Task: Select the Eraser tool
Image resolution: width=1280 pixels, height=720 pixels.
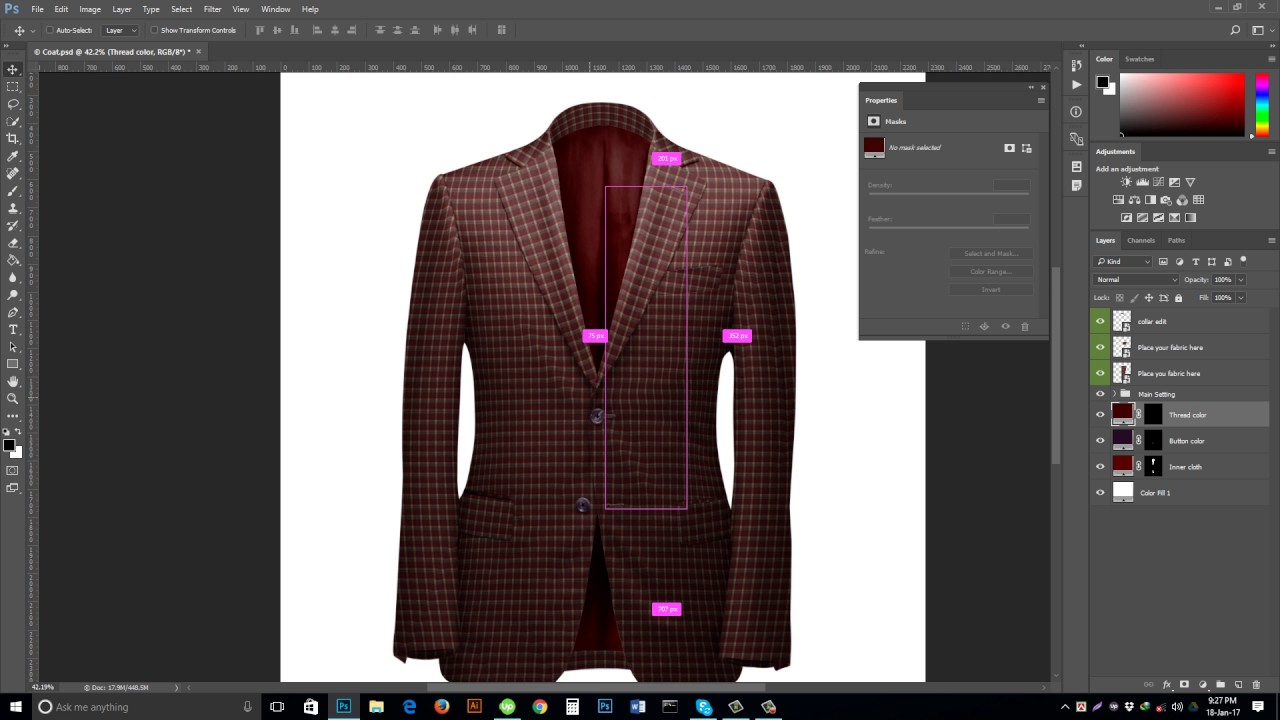Action: pos(13,243)
